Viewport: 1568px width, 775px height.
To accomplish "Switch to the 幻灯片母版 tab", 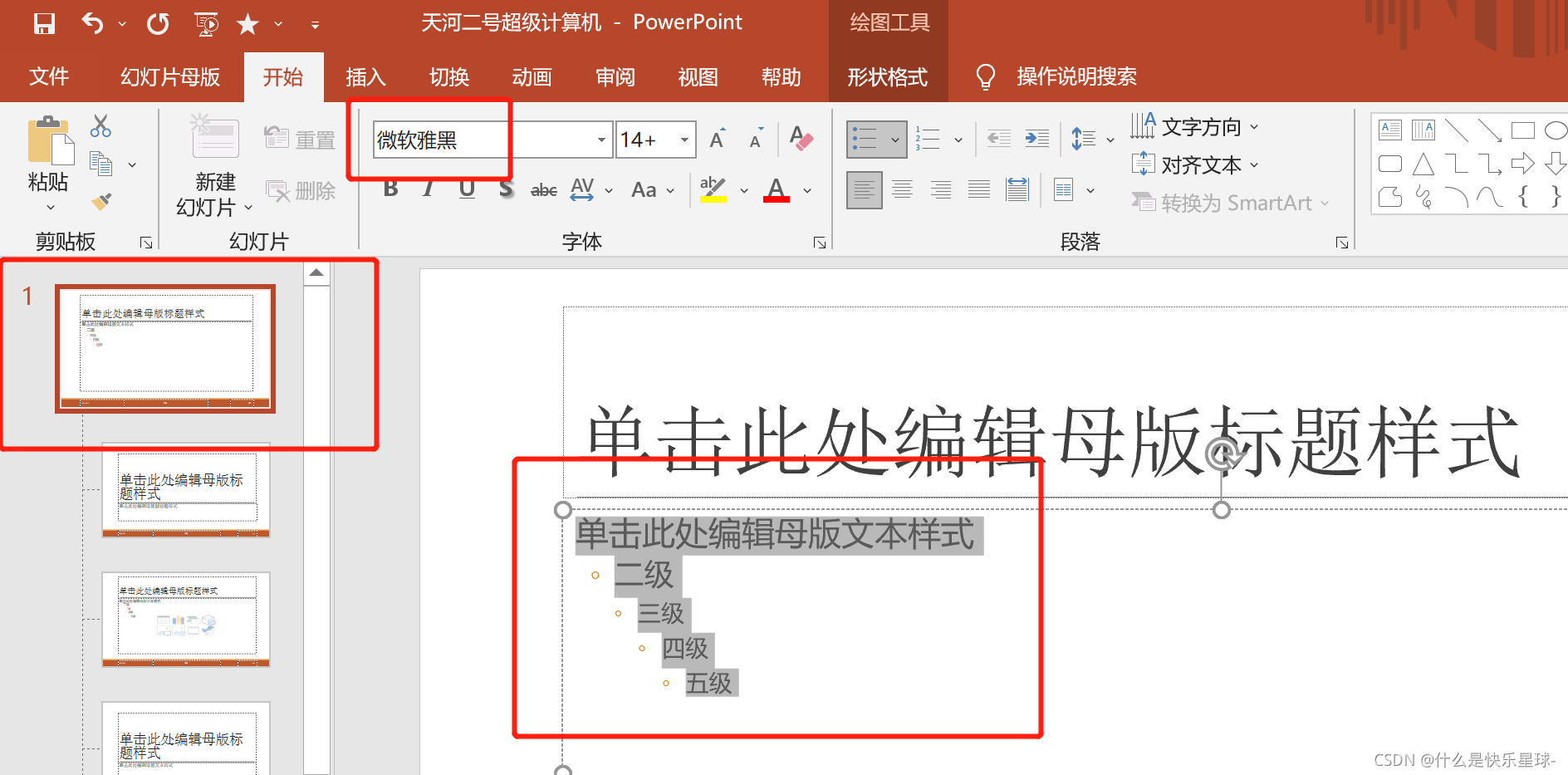I will [170, 76].
